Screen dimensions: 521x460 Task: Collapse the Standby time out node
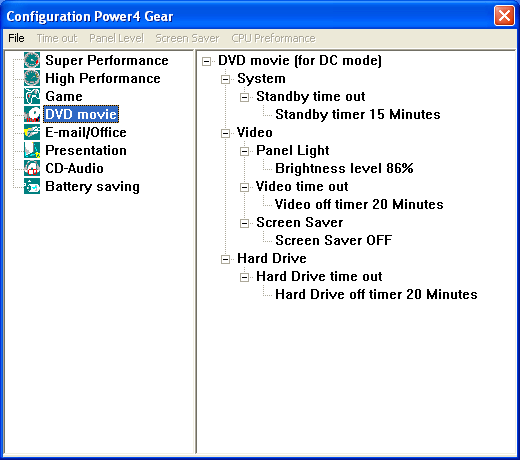245,97
